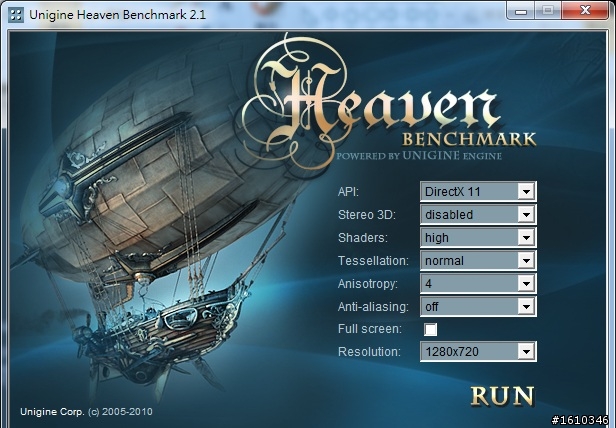The width and height of the screenshot is (616, 428).
Task: Click the "Unigine Corp. (c) 2005-2010" text
Action: [86, 411]
